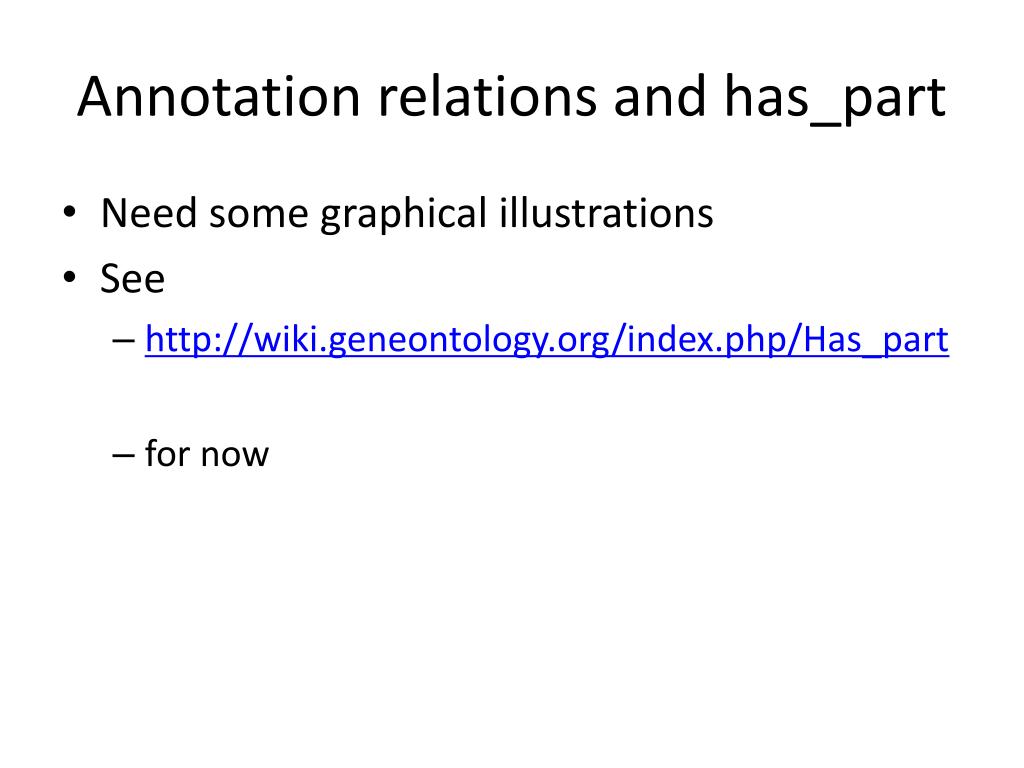The width and height of the screenshot is (1024, 768).
Task: Select the 'Need some graphical illustrations' bullet text
Action: [x=407, y=214]
